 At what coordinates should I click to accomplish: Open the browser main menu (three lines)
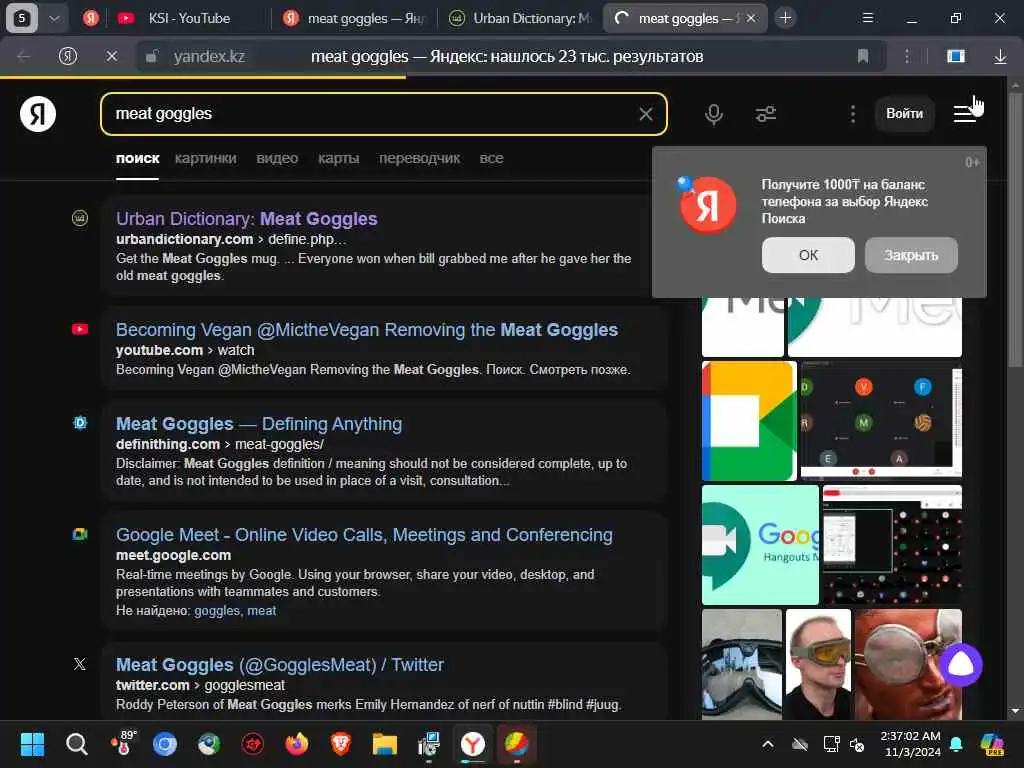(x=867, y=18)
